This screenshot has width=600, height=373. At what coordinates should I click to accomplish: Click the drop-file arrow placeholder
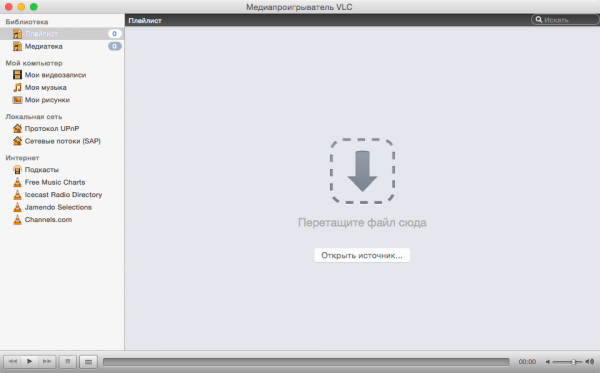[362, 171]
